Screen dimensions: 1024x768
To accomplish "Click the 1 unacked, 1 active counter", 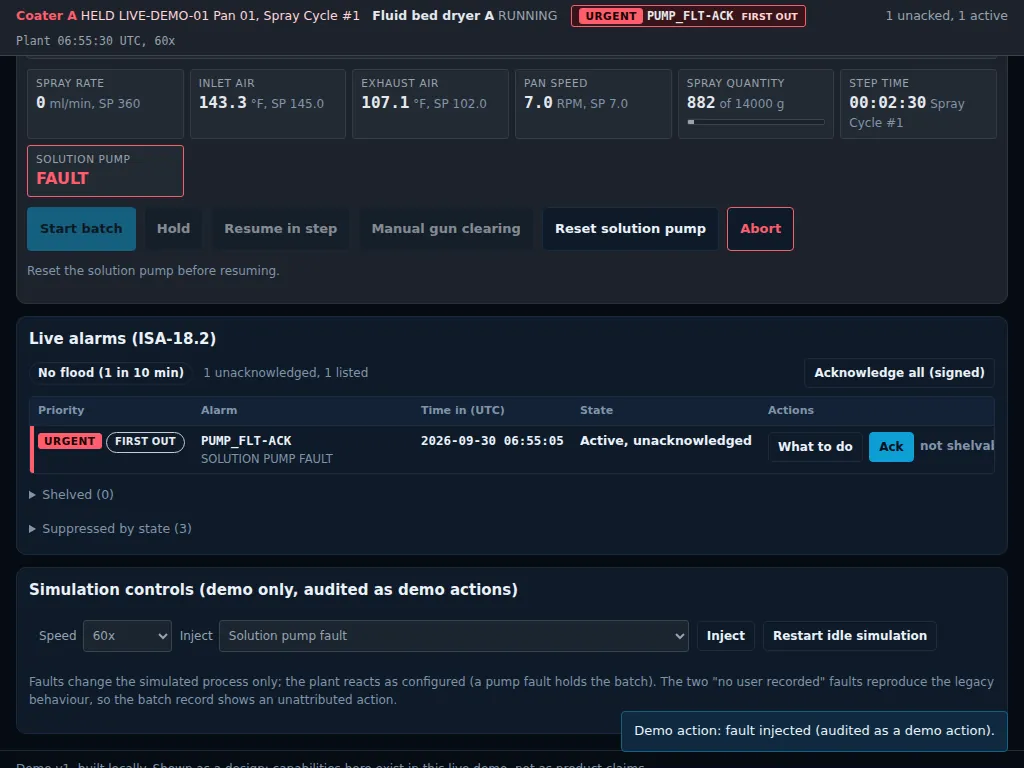I will (946, 16).
